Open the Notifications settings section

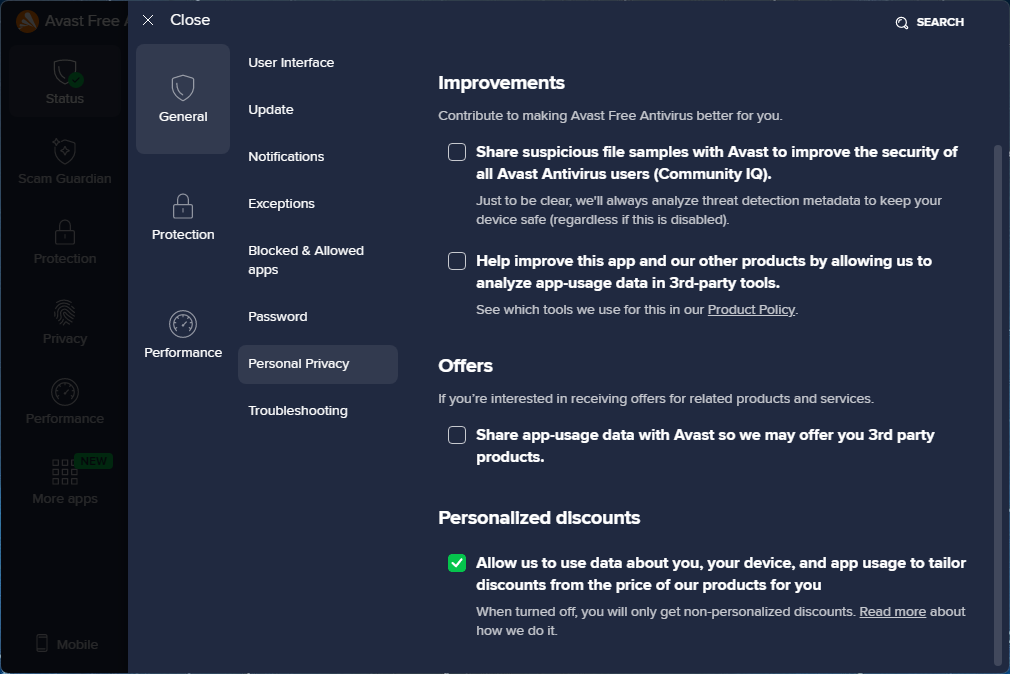coord(286,157)
